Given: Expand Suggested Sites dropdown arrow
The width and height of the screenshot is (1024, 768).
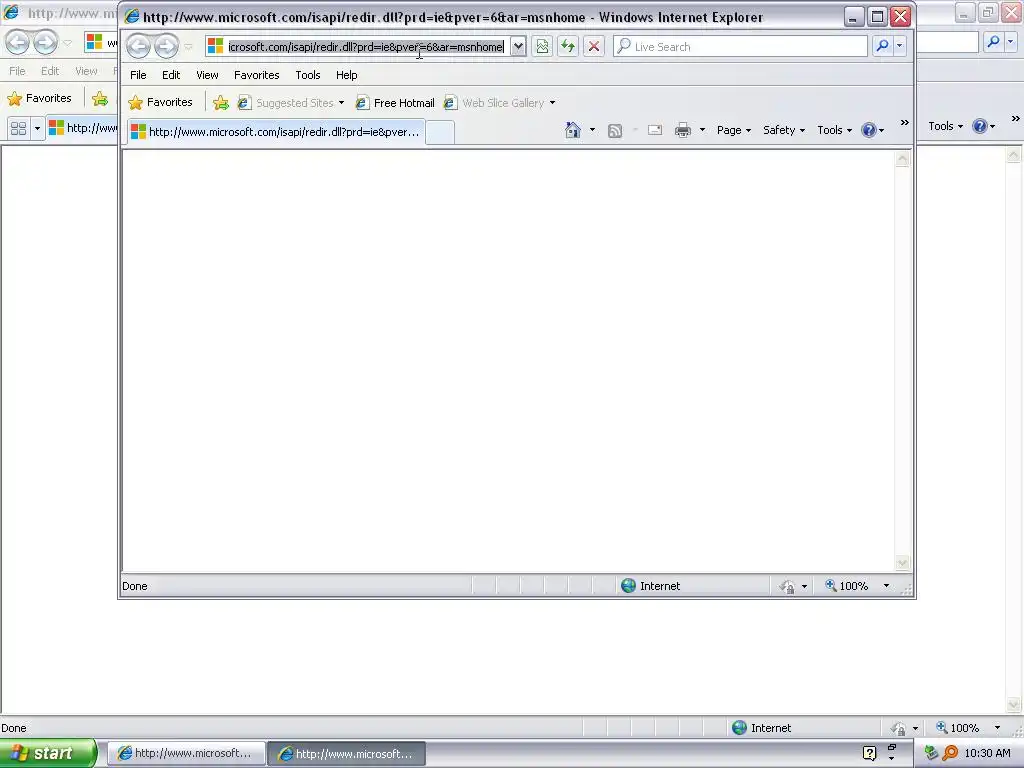Looking at the screenshot, I should point(342,103).
